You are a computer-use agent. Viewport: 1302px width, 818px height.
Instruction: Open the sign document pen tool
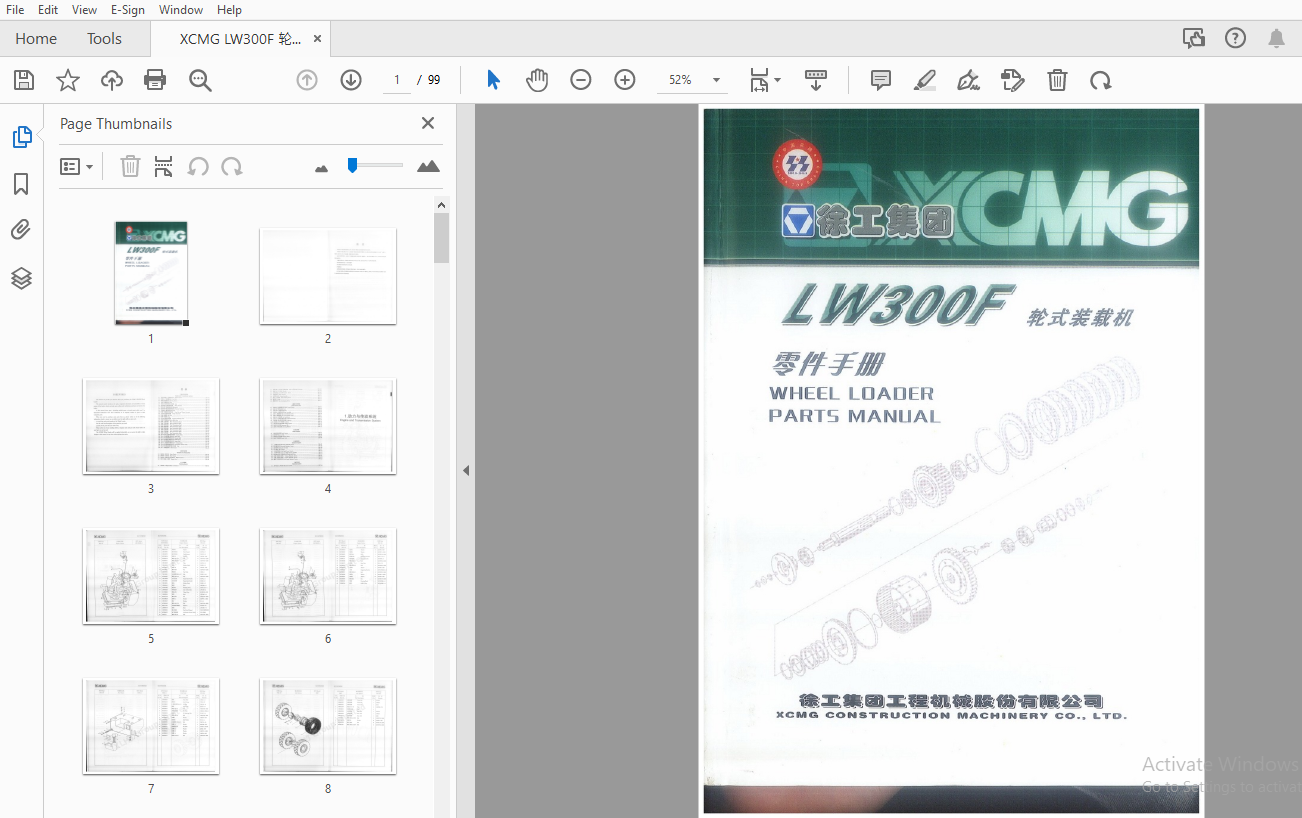click(968, 80)
